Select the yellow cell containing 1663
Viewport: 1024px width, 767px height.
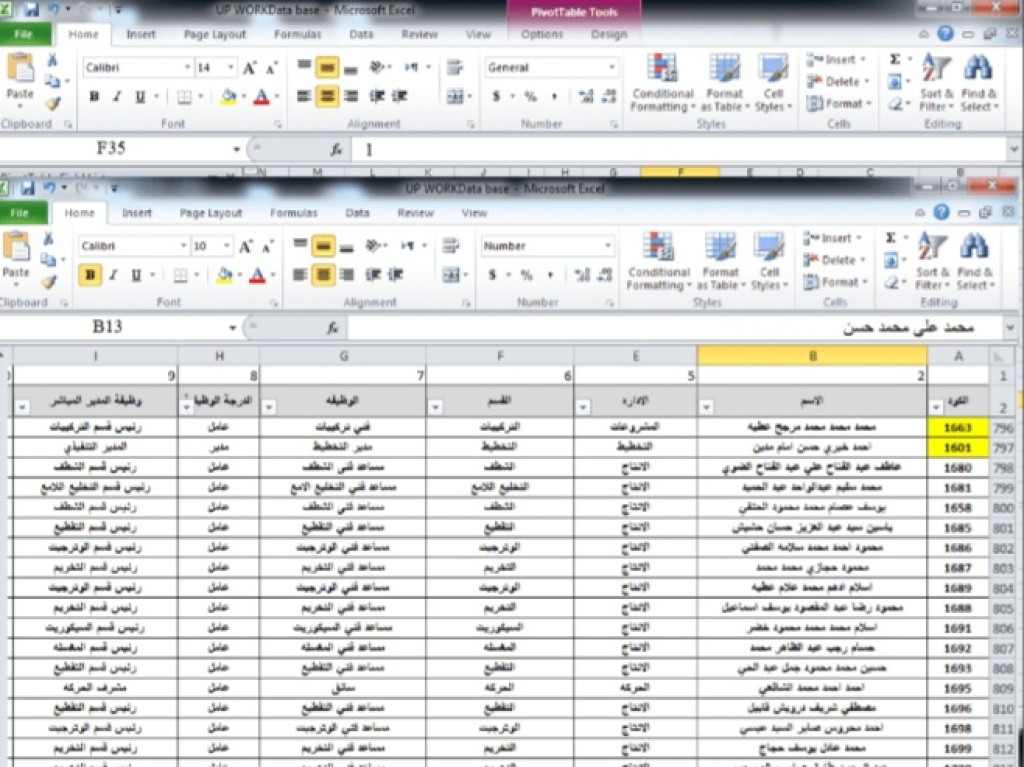point(957,428)
